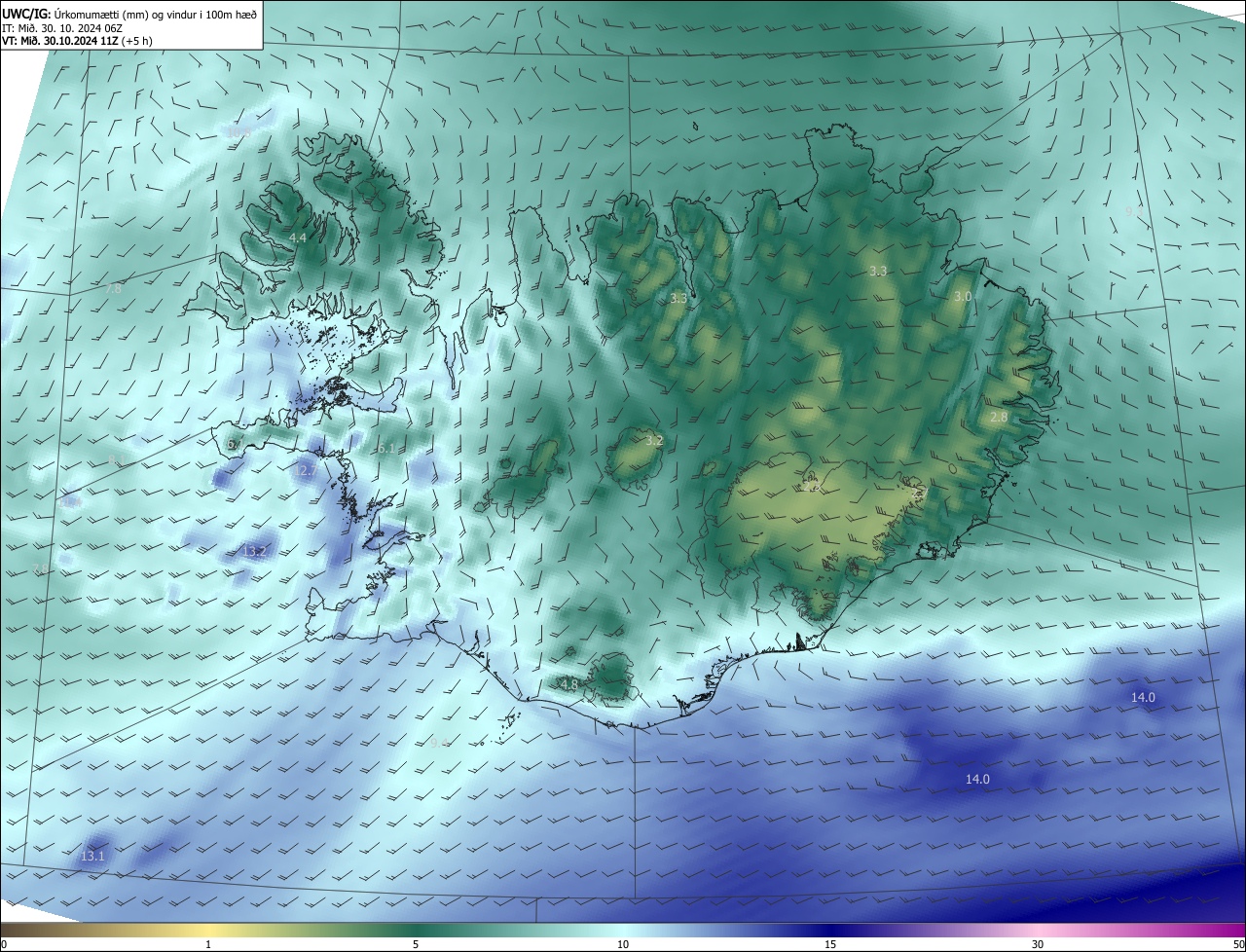This screenshot has height=952, width=1246.
Task: Click the 'VT: Mið. 30.10.2024 11Z (+5 h)' line
Action: pyautogui.click(x=77, y=41)
